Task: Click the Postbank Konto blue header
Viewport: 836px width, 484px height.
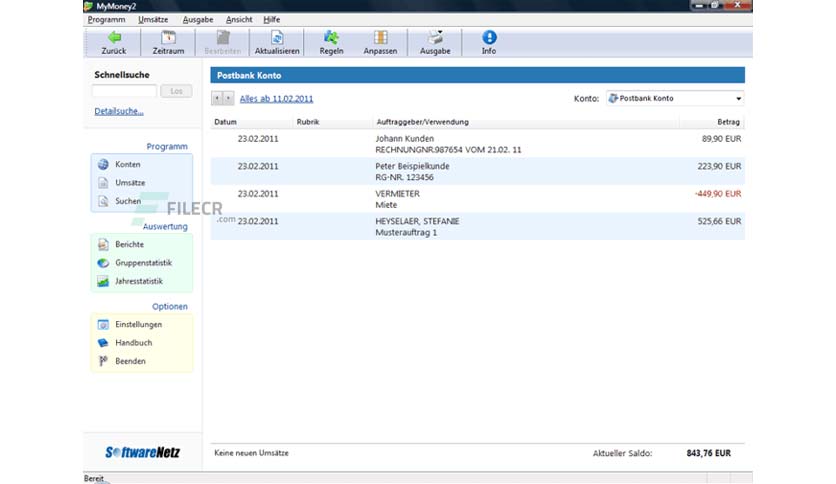Action: click(477, 75)
